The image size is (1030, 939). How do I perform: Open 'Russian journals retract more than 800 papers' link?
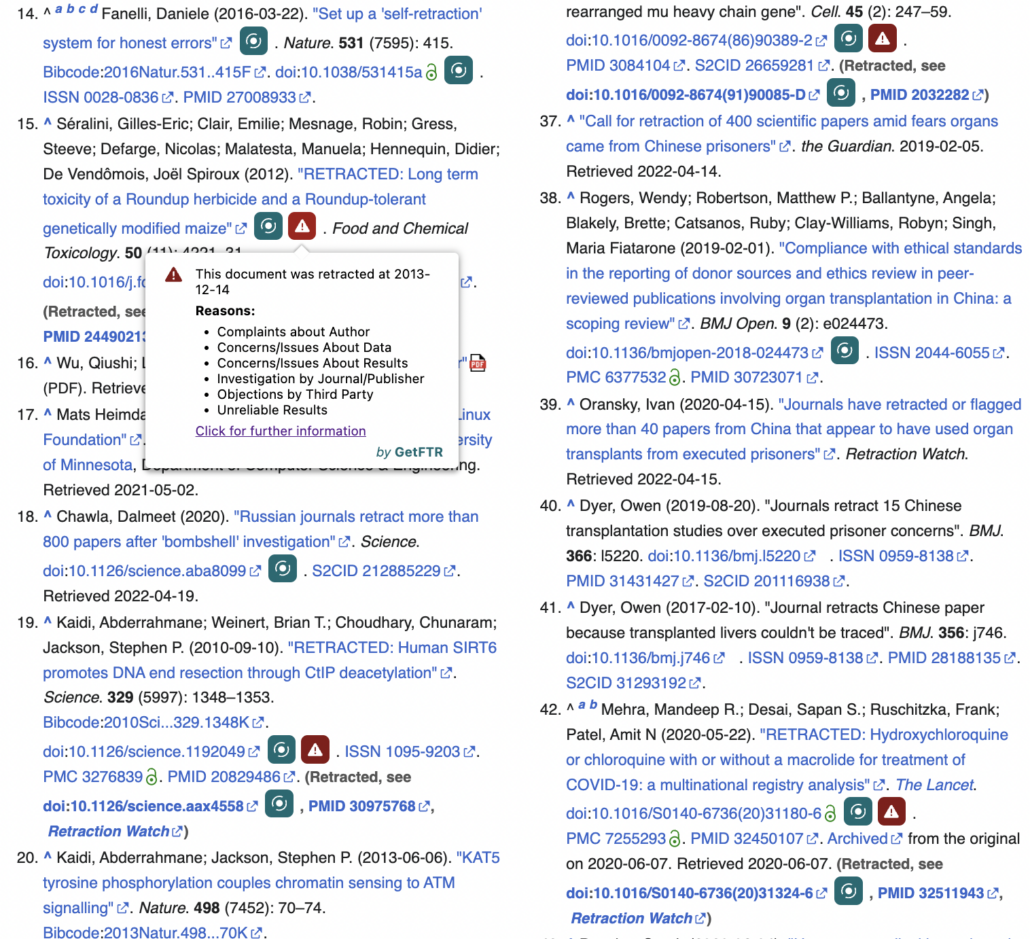tap(261, 529)
